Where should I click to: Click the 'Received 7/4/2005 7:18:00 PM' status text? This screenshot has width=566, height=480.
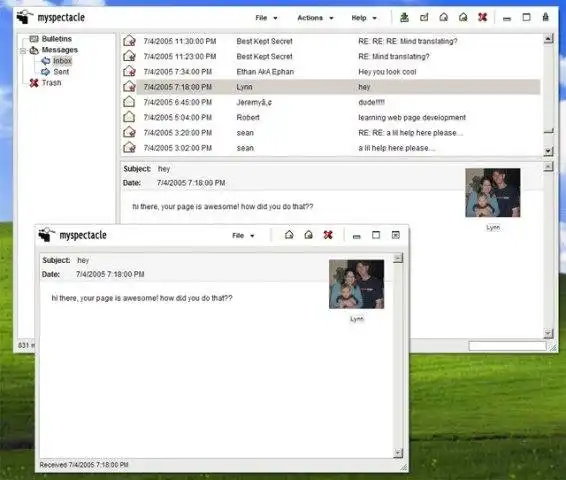84,465
